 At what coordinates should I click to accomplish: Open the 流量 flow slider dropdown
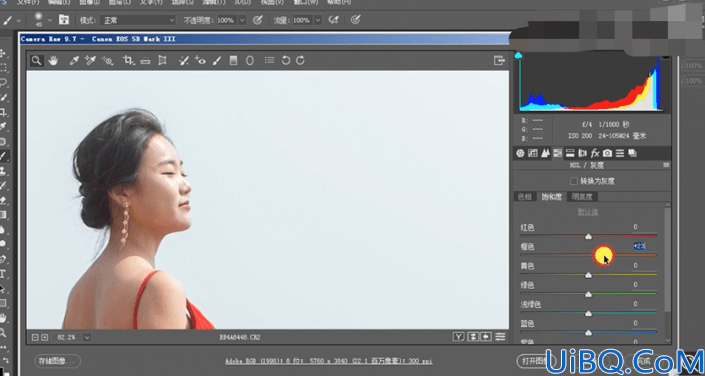click(x=318, y=20)
